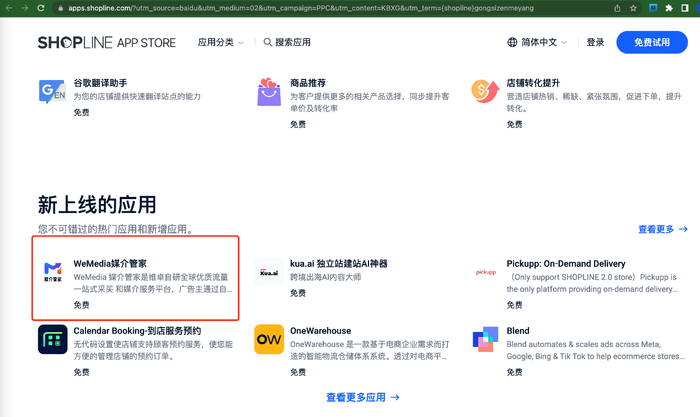700x417 pixels.
Task: Open the 店铺转化提升 coin icon
Action: click(x=485, y=91)
